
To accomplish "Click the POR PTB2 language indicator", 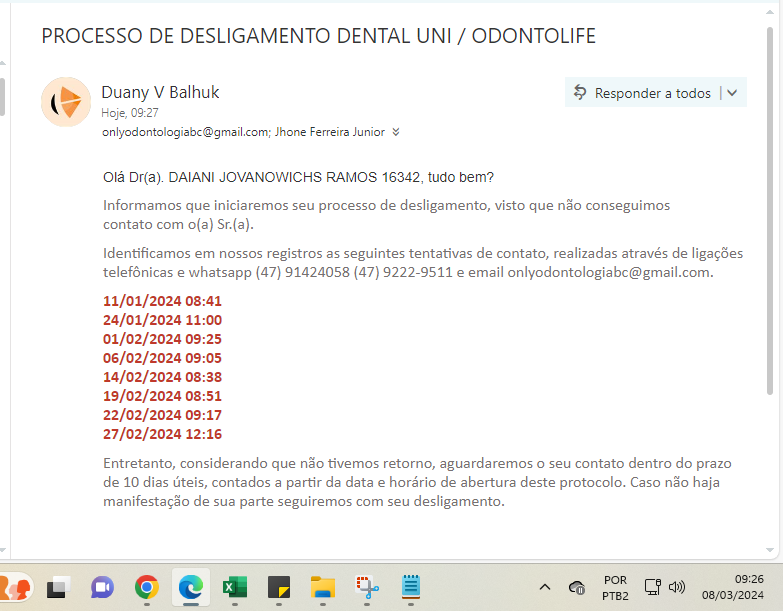I will pyautogui.click(x=615, y=587).
